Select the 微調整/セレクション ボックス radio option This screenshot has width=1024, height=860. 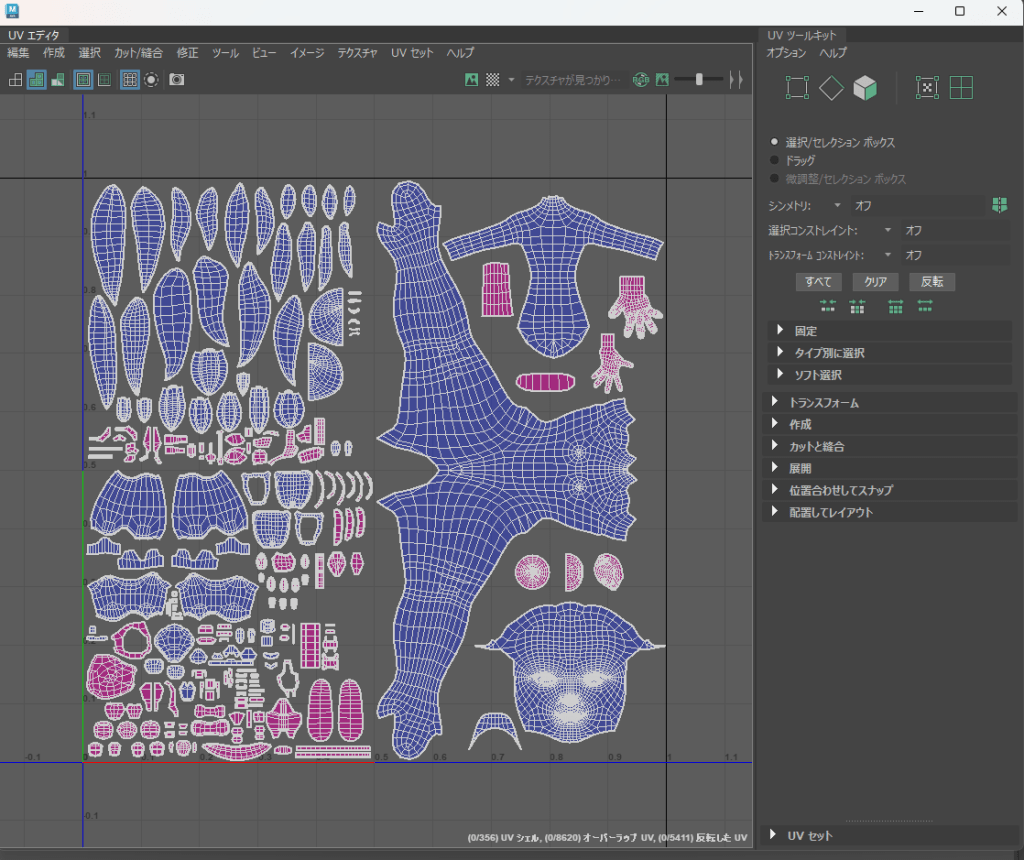coord(774,179)
